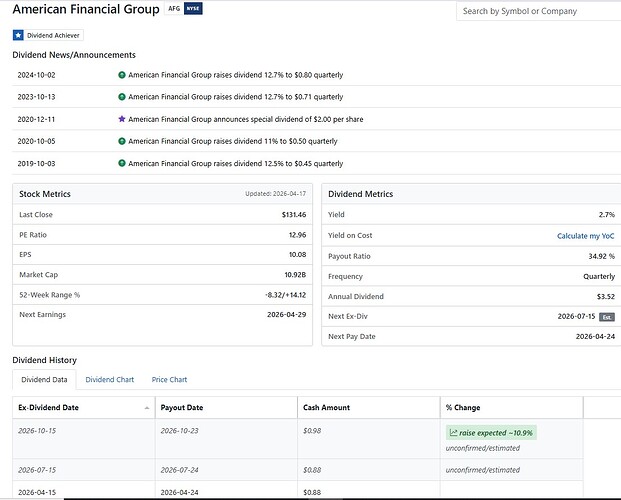The width and height of the screenshot is (621, 500).
Task: Select the Dividend Data tab
Action: (44, 380)
